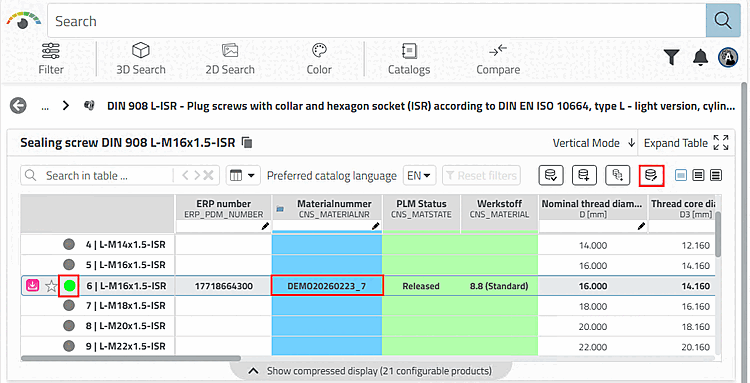Start a 3D Search

(141, 59)
